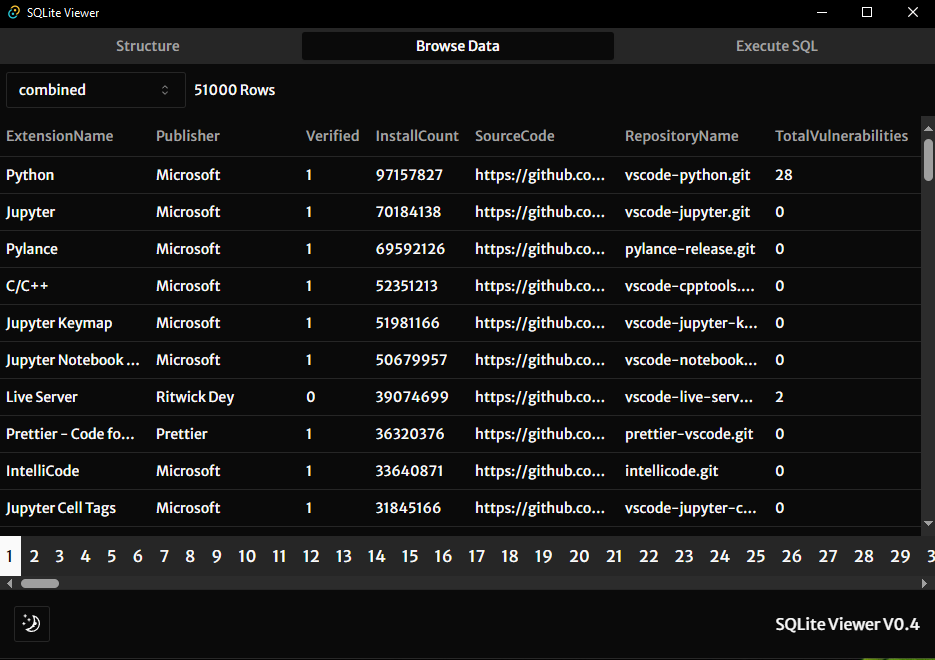
Task: Select the Jupyter Cell Tags name cell
Action: (x=61, y=508)
